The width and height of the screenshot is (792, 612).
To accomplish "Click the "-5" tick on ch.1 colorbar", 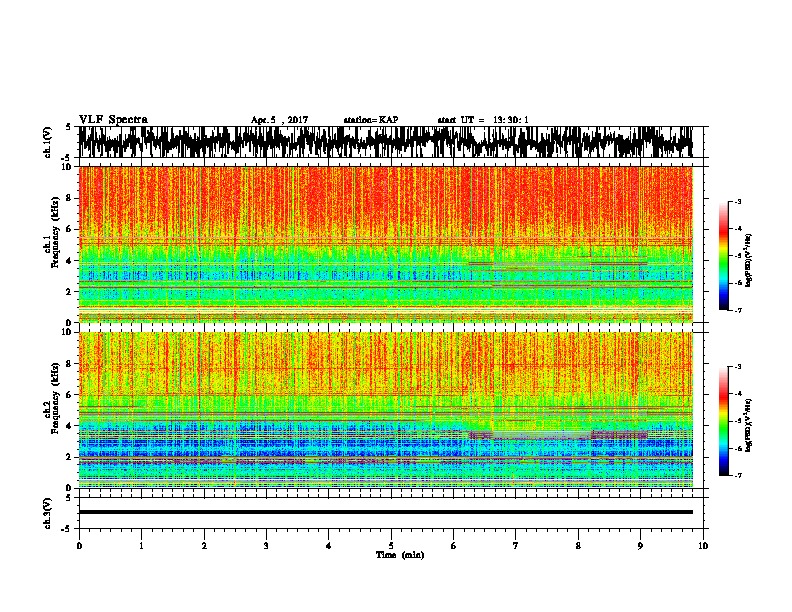I will coord(738,256).
